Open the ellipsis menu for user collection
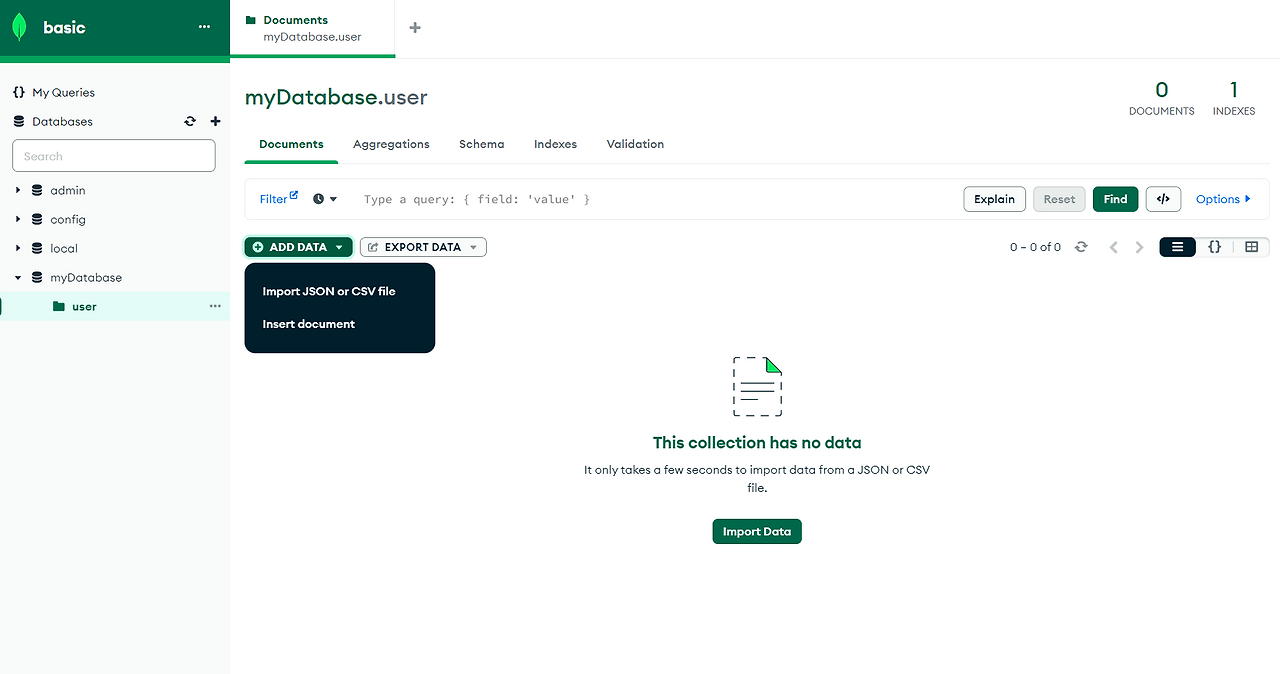Screen dimensions: 1280x674 [x=215, y=306]
